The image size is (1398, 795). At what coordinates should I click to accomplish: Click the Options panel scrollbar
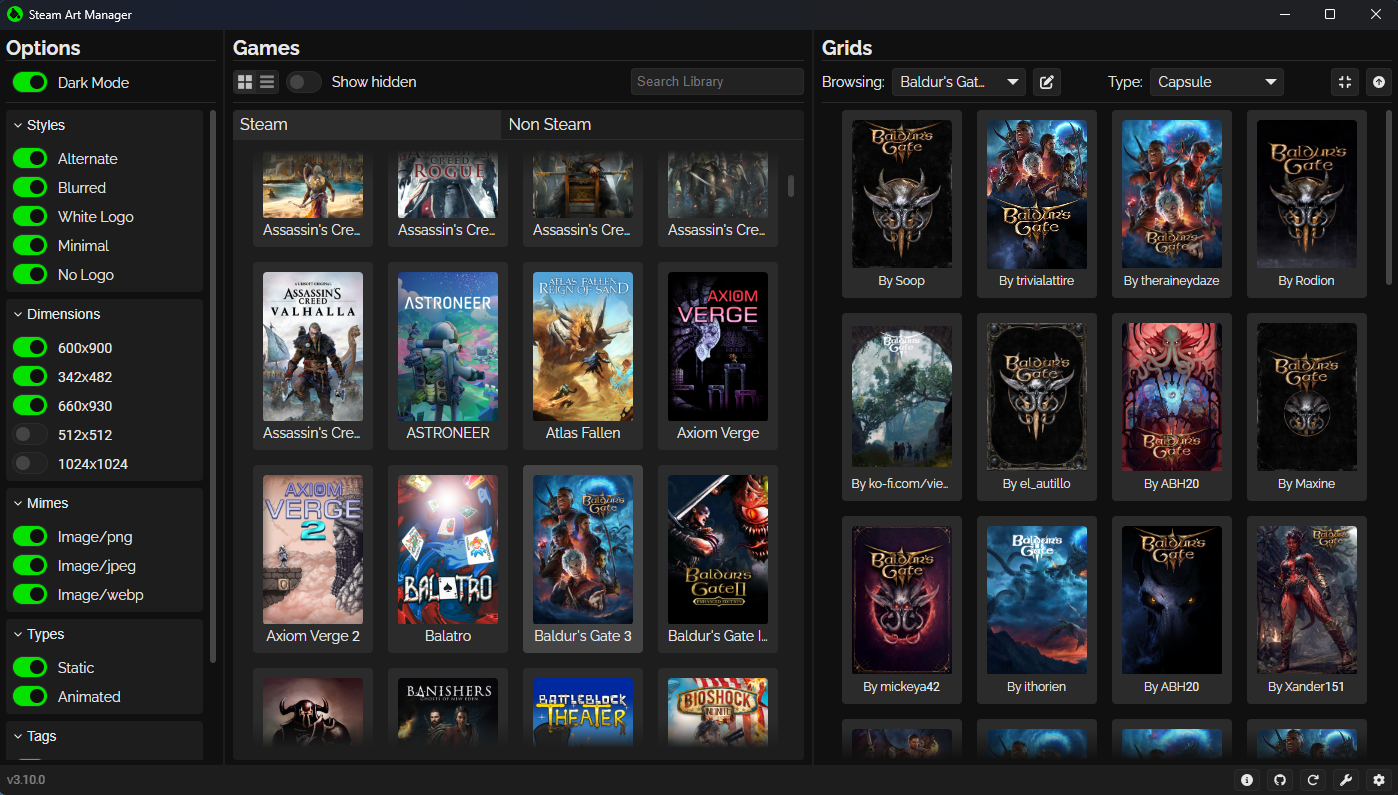click(x=212, y=386)
